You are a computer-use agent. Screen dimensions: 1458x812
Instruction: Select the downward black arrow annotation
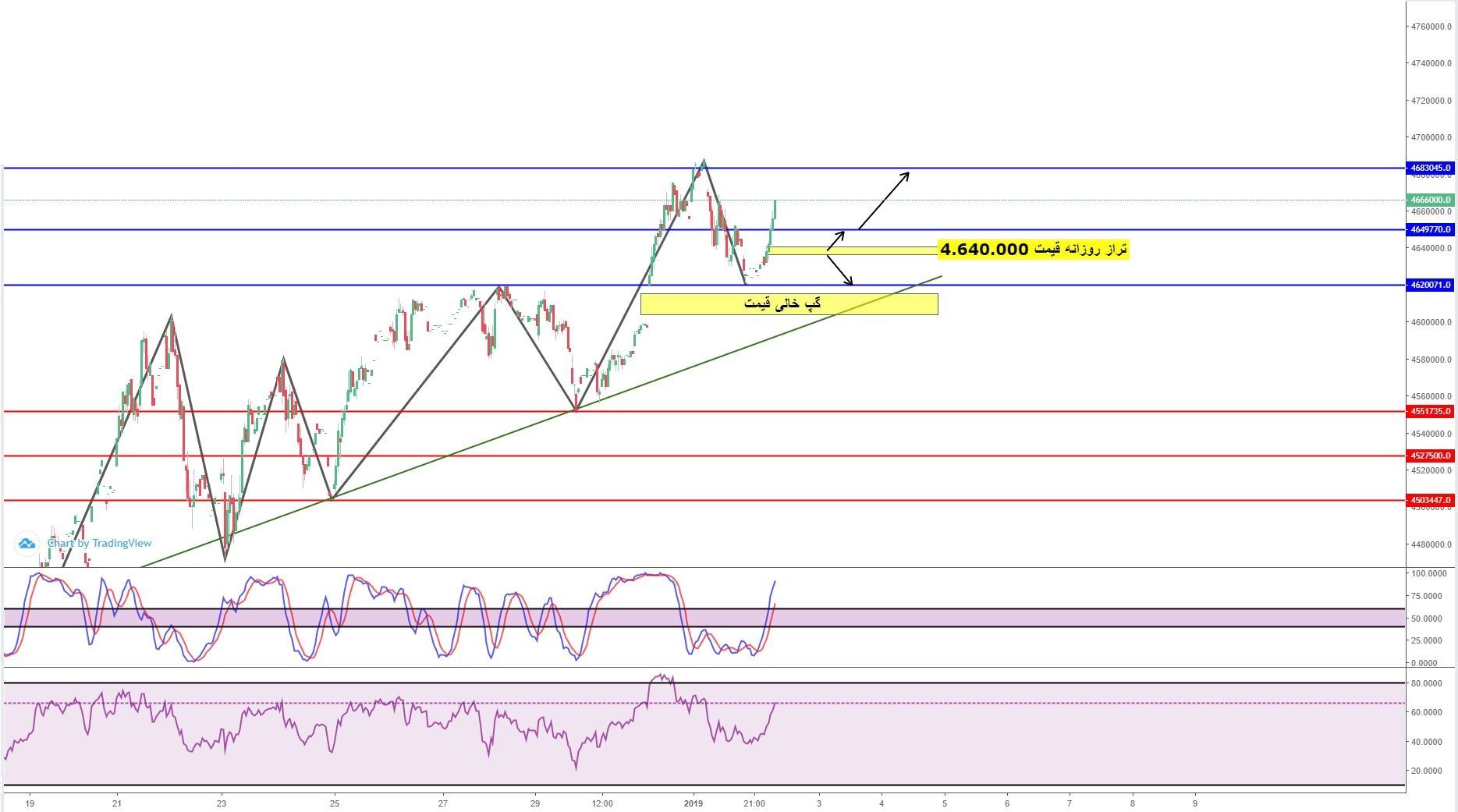point(839,270)
